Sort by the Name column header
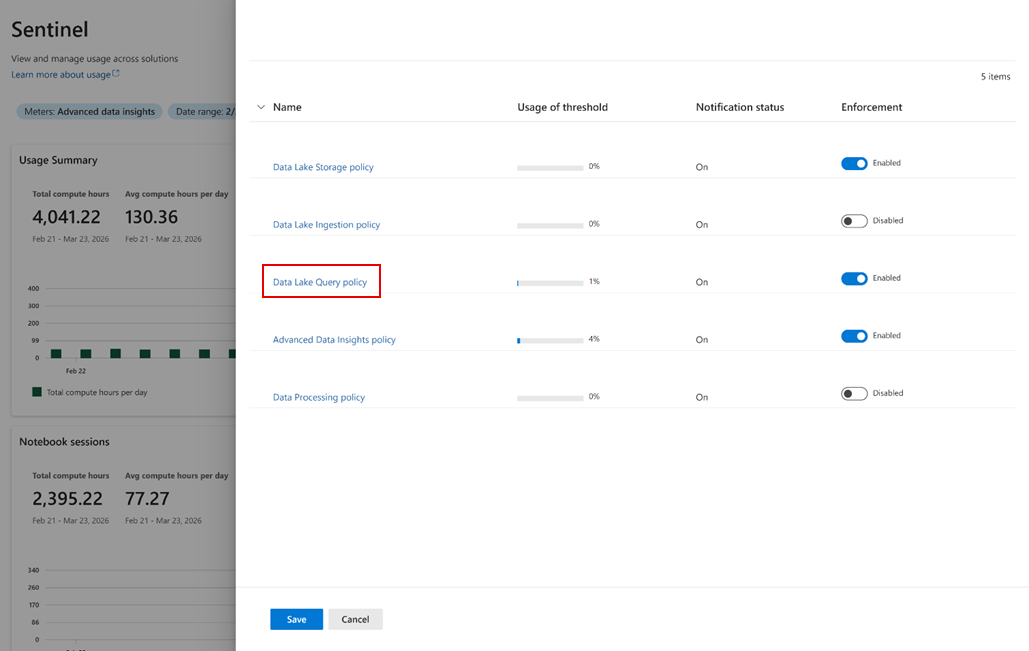The image size is (1029, 651). coord(287,107)
